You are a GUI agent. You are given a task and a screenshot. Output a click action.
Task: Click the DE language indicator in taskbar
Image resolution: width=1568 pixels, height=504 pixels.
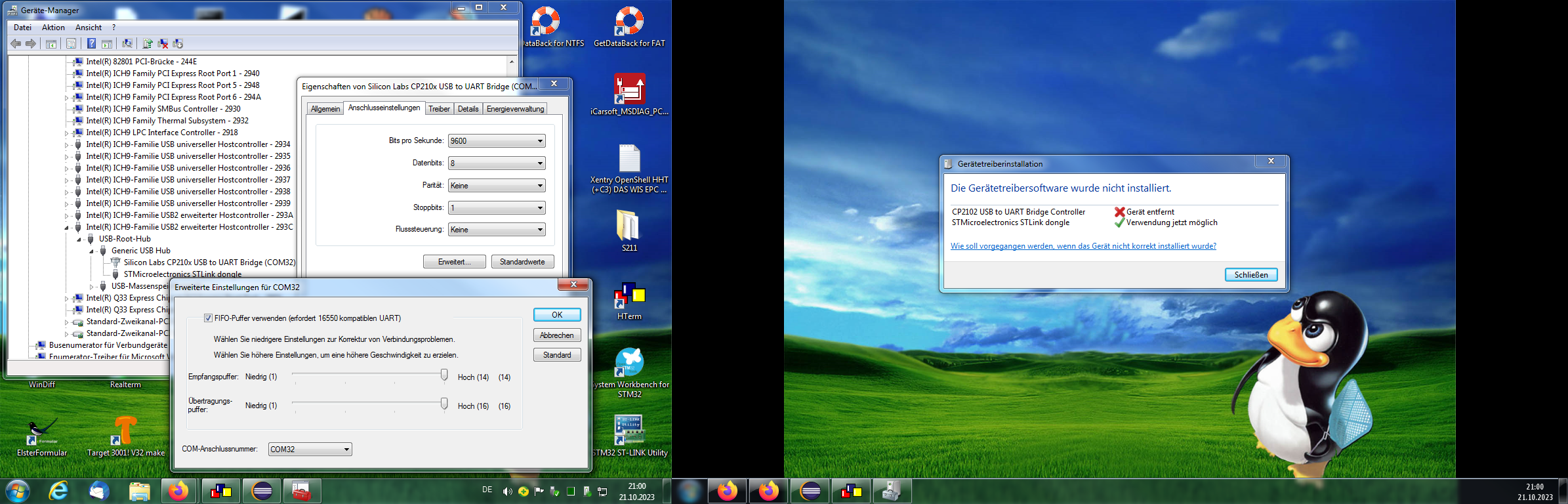487,490
